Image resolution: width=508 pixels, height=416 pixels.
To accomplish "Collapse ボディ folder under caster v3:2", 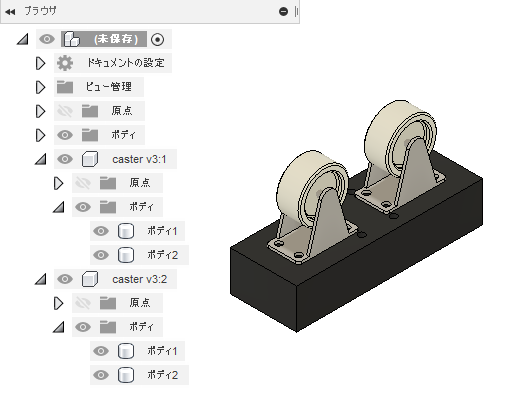I will pos(59,327).
